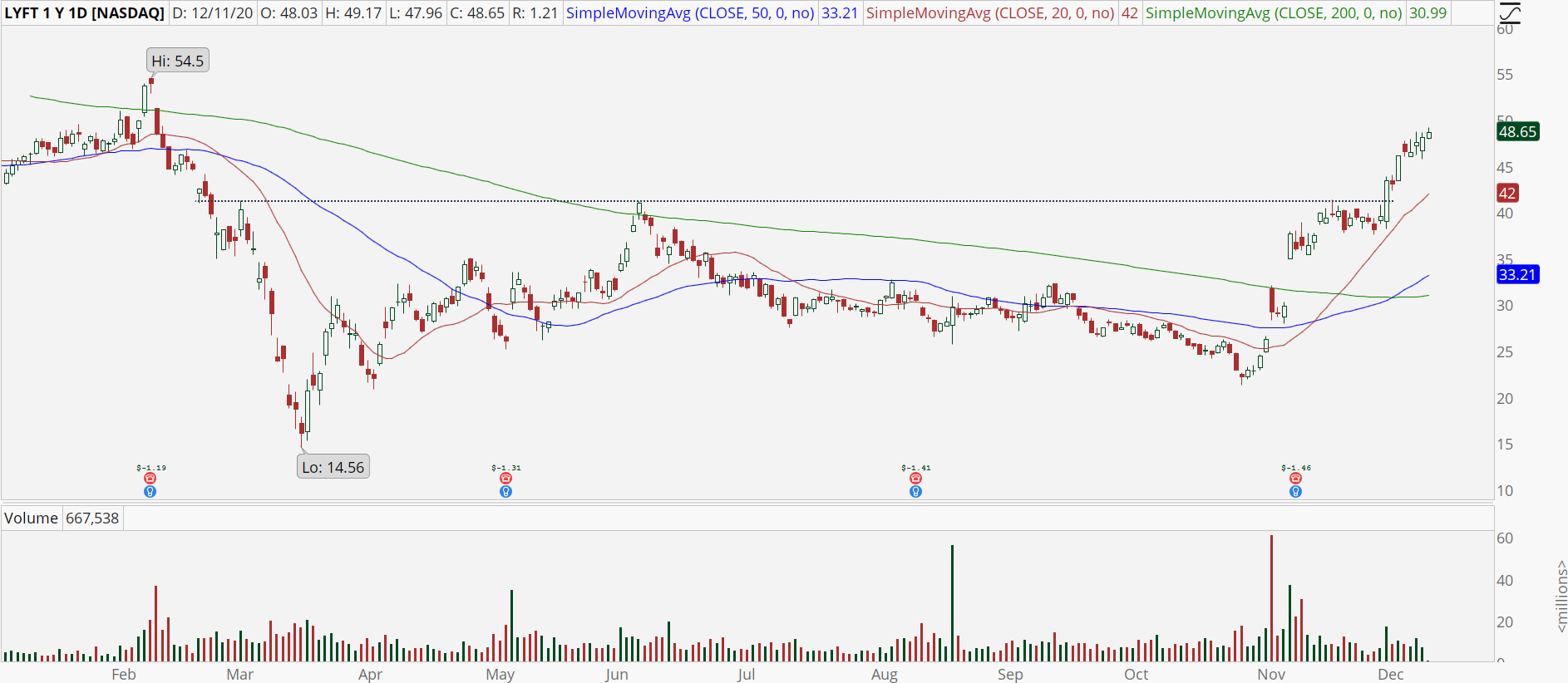Viewport: 1568px width, 683px height.
Task: Click the Jul label on the time axis
Action: click(x=746, y=674)
